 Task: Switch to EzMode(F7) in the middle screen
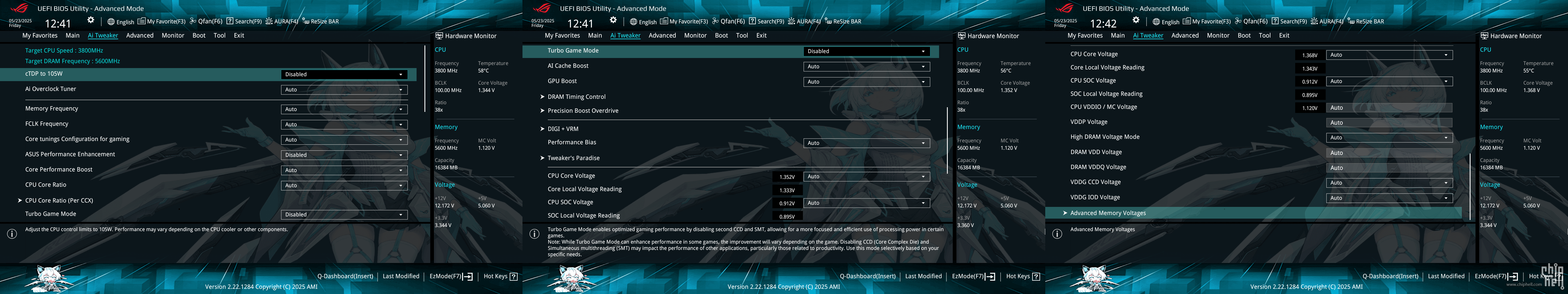974,276
